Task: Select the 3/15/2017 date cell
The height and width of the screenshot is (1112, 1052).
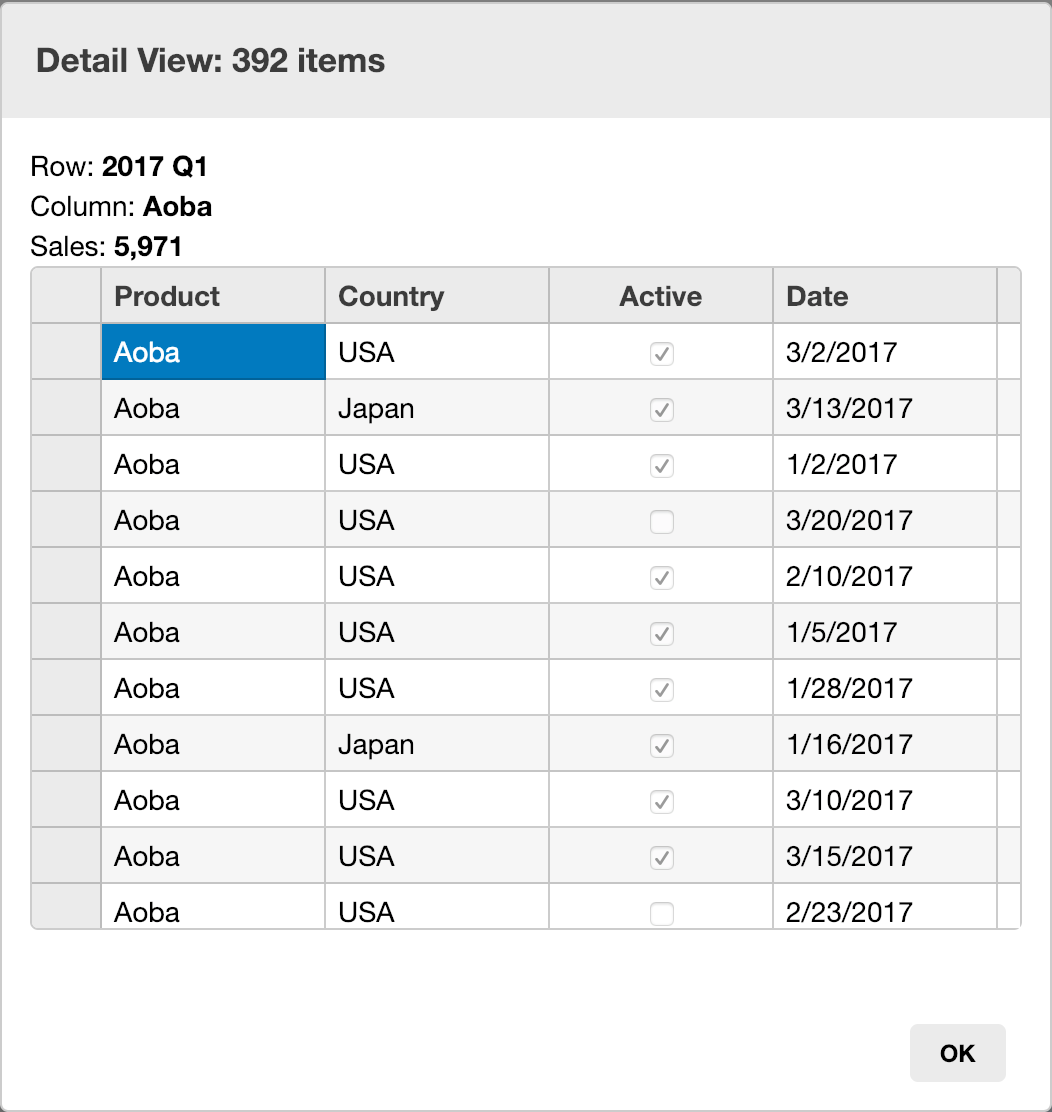Action: pos(884,856)
